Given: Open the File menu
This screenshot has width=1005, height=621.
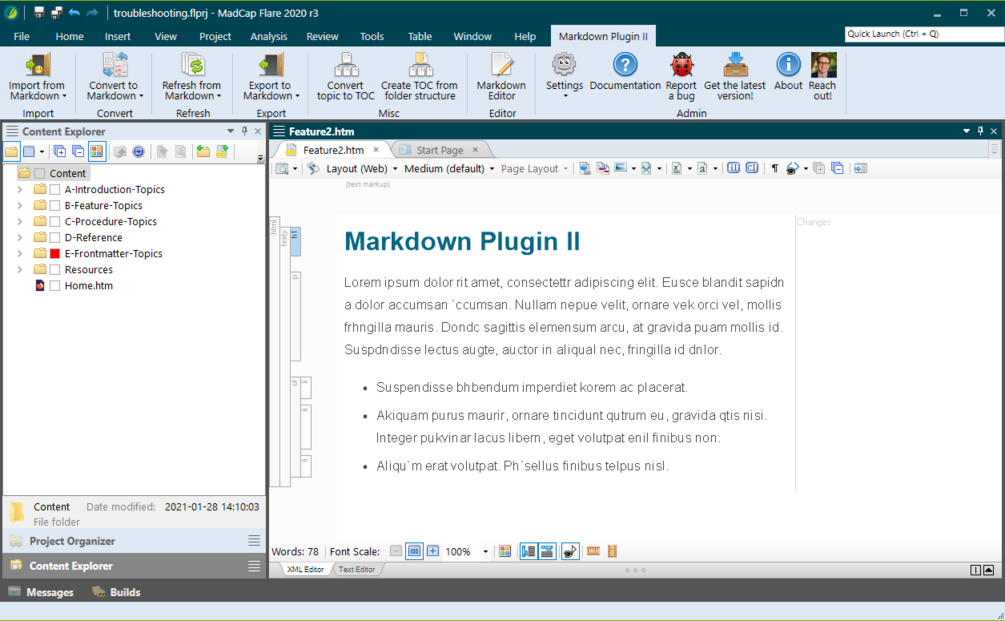Looking at the screenshot, I should (21, 37).
